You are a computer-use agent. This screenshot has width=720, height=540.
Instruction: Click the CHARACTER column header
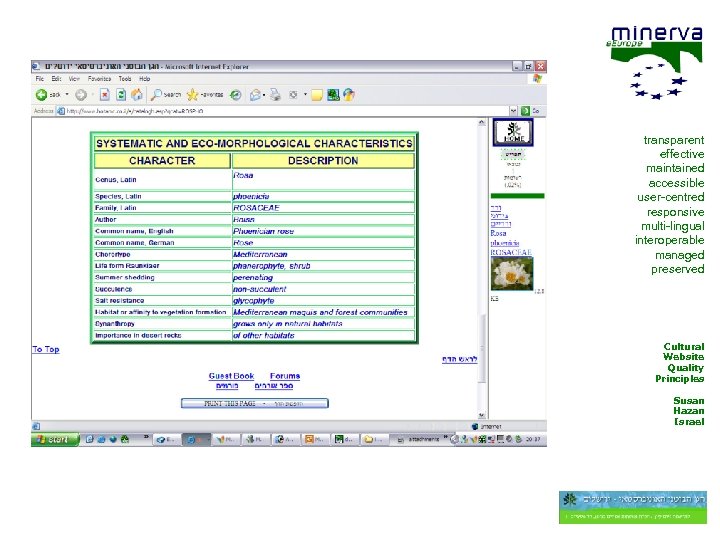tap(162, 161)
